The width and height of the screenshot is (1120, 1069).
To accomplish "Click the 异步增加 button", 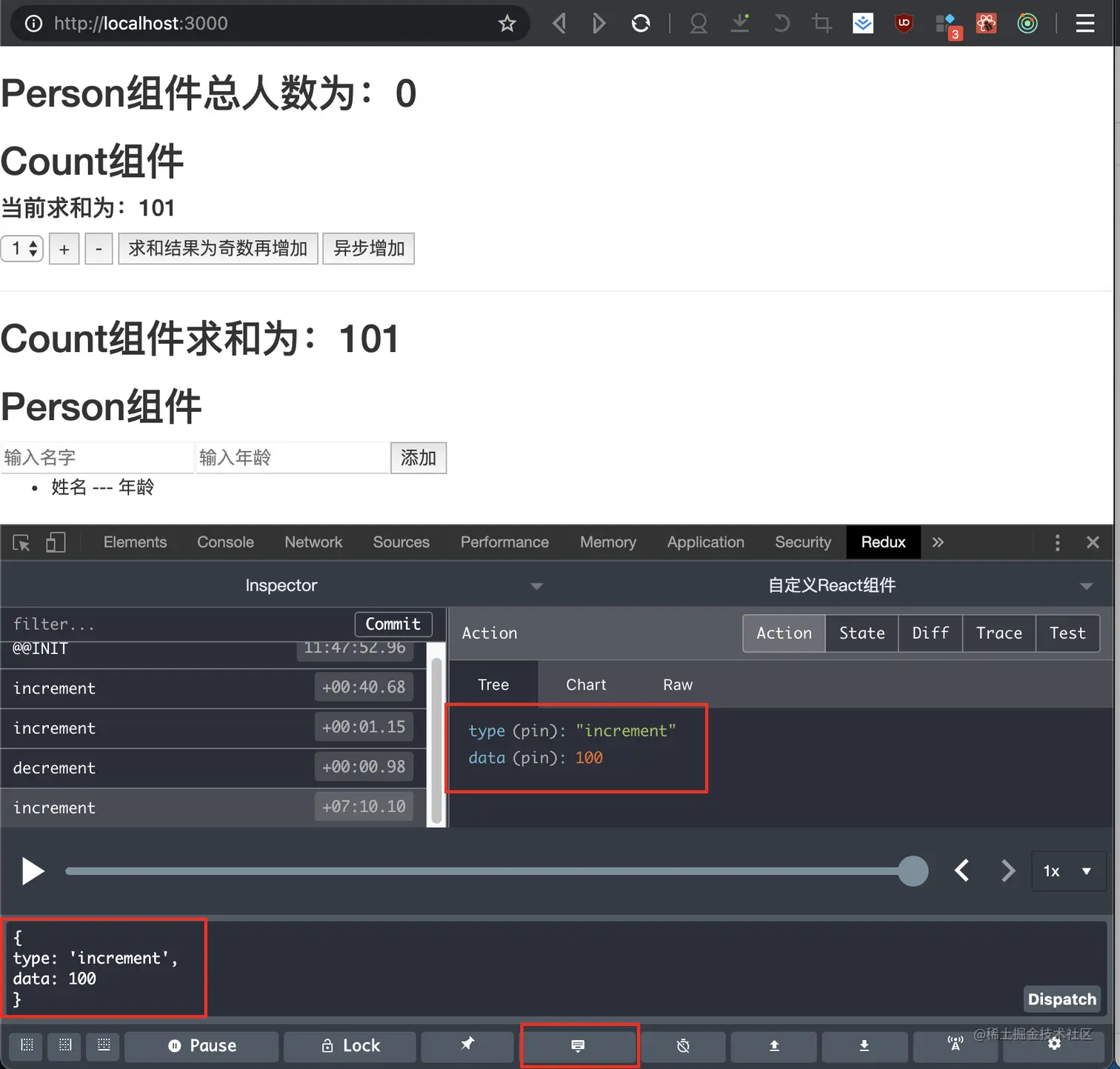I will 369,248.
